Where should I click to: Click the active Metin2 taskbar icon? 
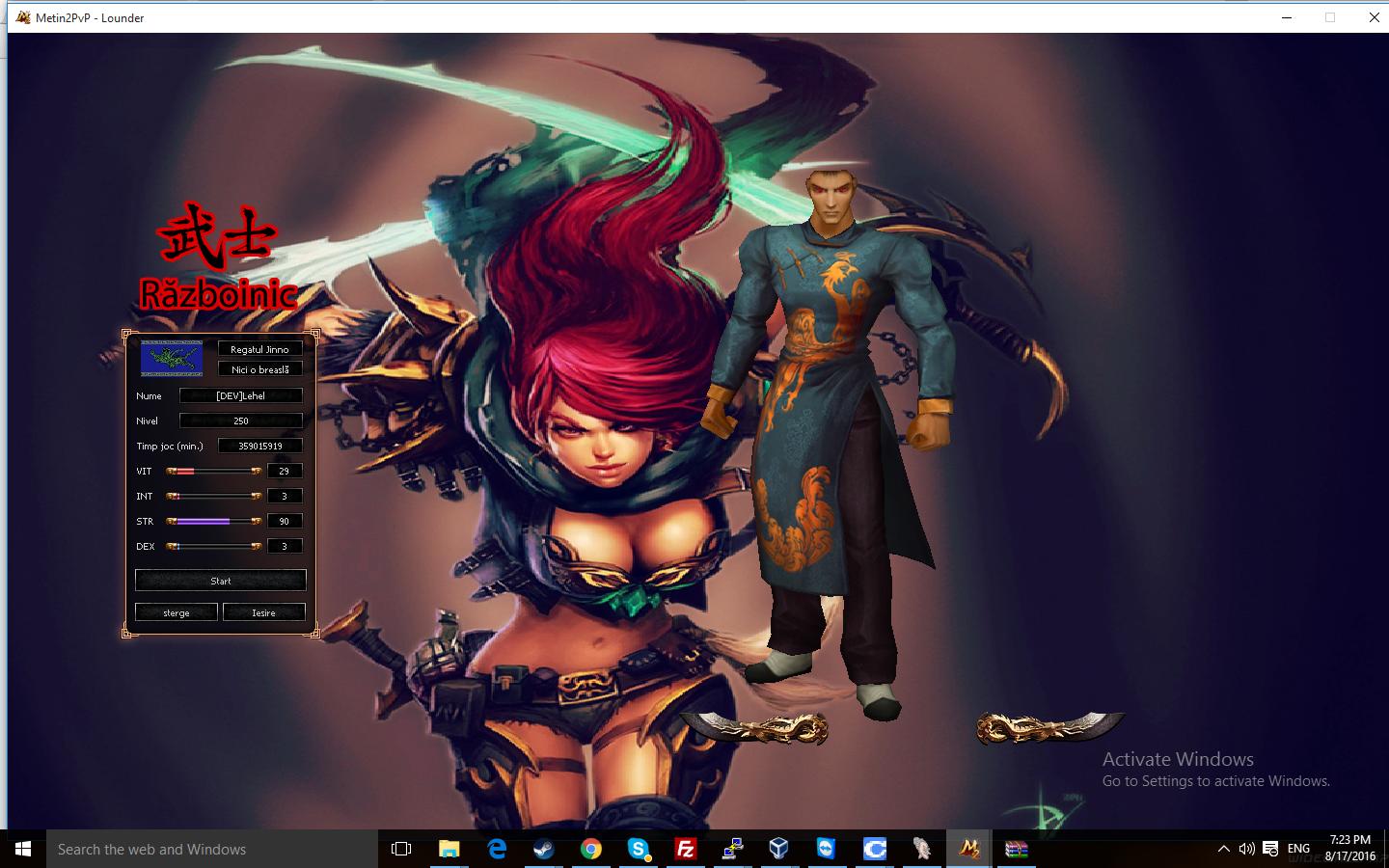pos(968,849)
